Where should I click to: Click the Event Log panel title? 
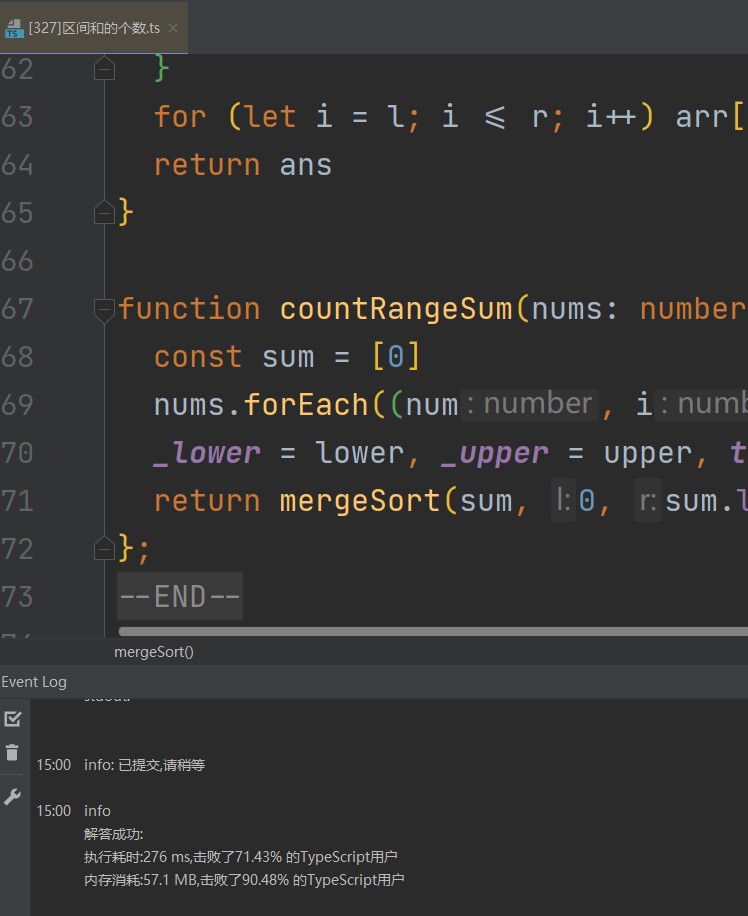click(34, 682)
